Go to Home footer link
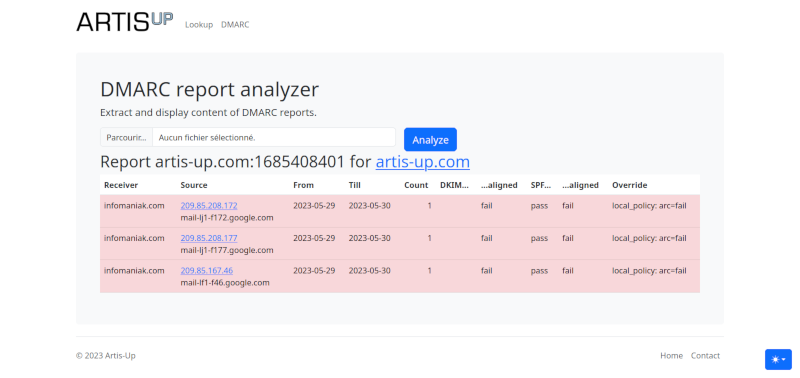800x378 pixels. click(671, 356)
